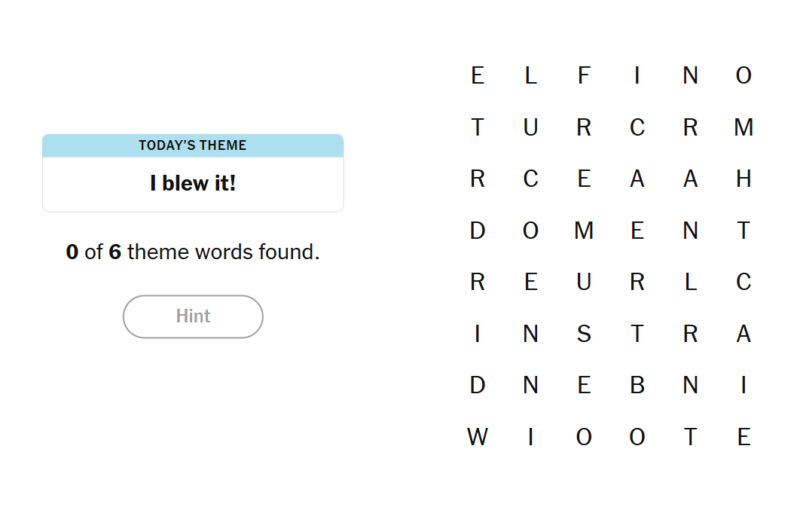Tap the O in the top-right corner

pyautogui.click(x=743, y=76)
